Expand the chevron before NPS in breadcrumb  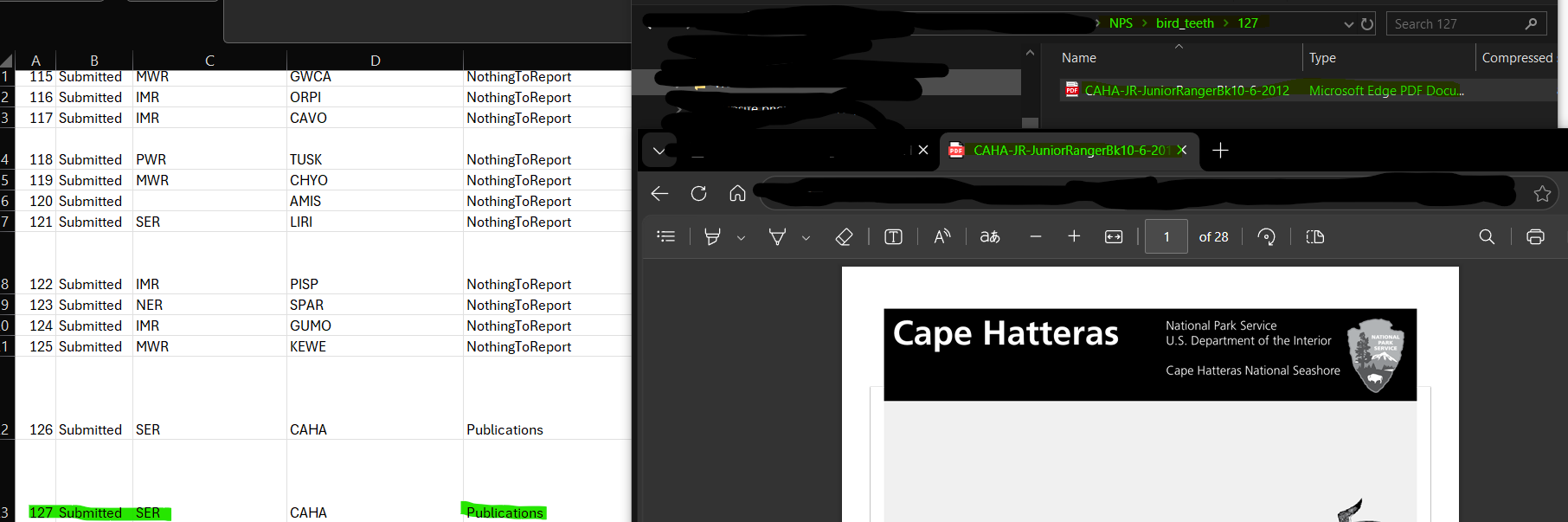pyautogui.click(x=1097, y=23)
